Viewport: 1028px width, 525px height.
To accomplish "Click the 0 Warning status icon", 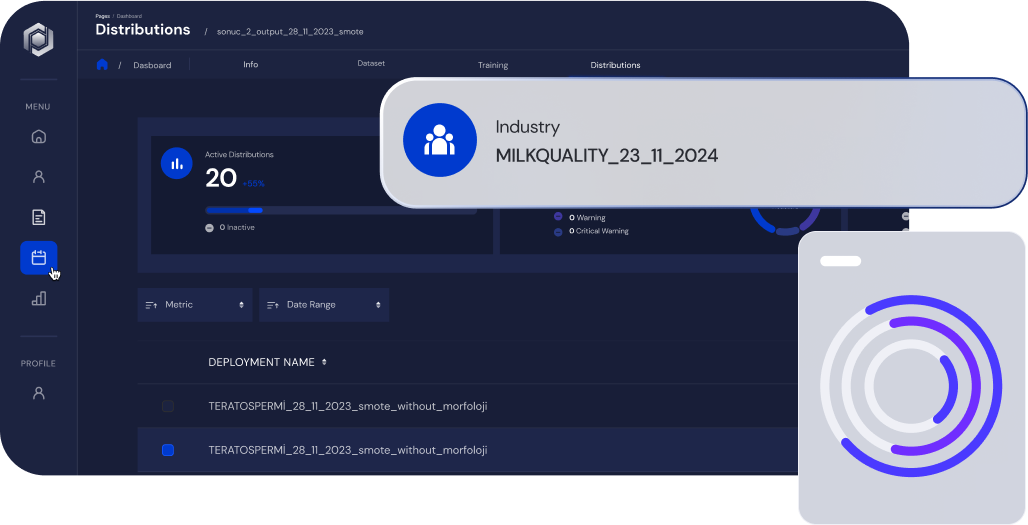I will tap(558, 217).
